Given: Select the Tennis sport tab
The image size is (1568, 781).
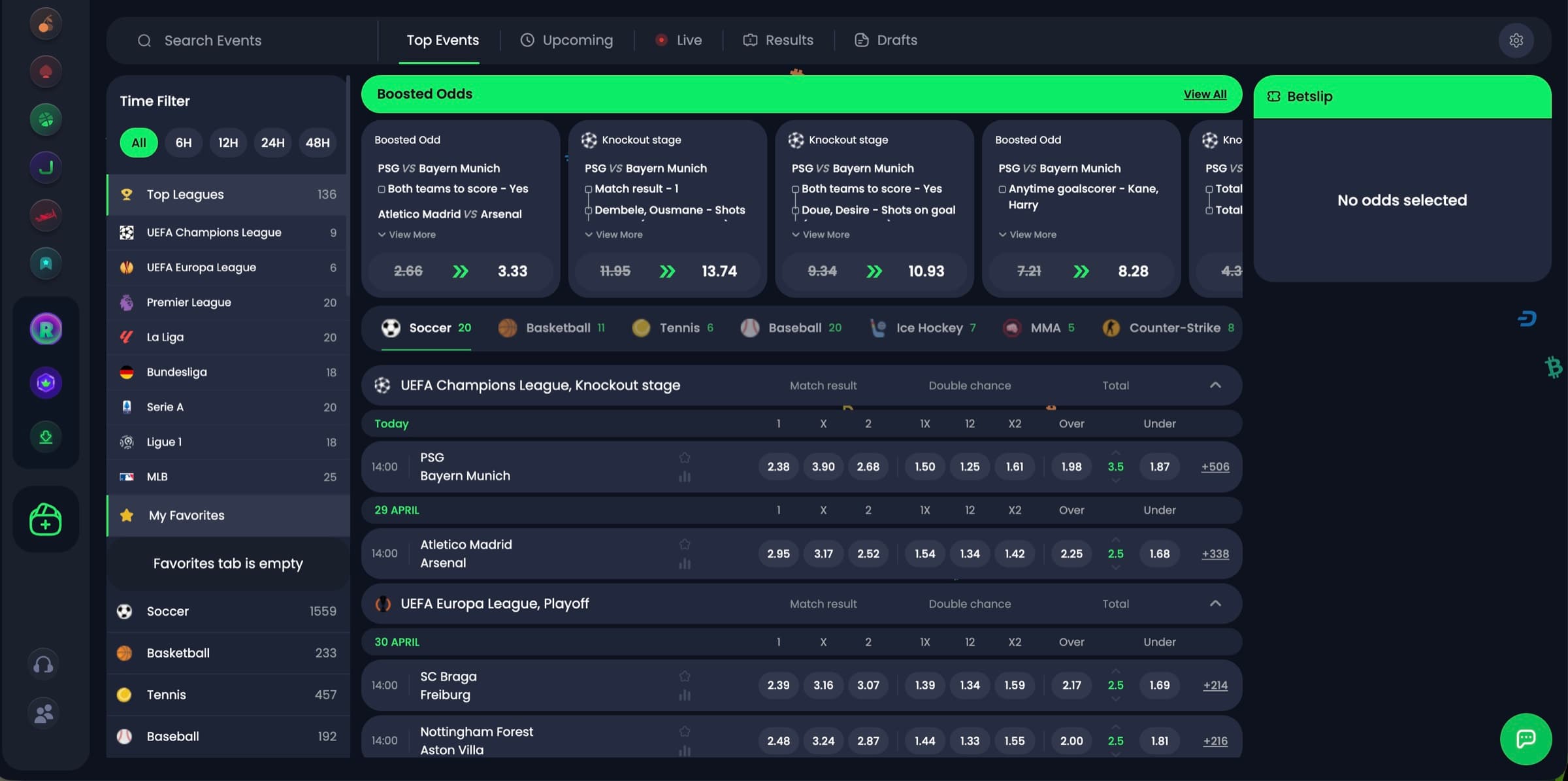Looking at the screenshot, I should point(672,328).
